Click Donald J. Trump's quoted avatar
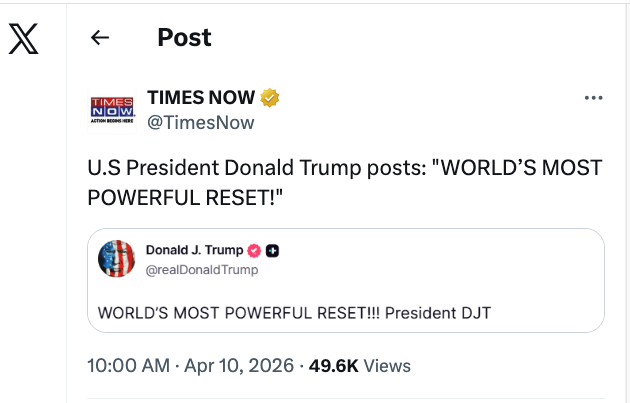The width and height of the screenshot is (630, 403). (x=116, y=258)
